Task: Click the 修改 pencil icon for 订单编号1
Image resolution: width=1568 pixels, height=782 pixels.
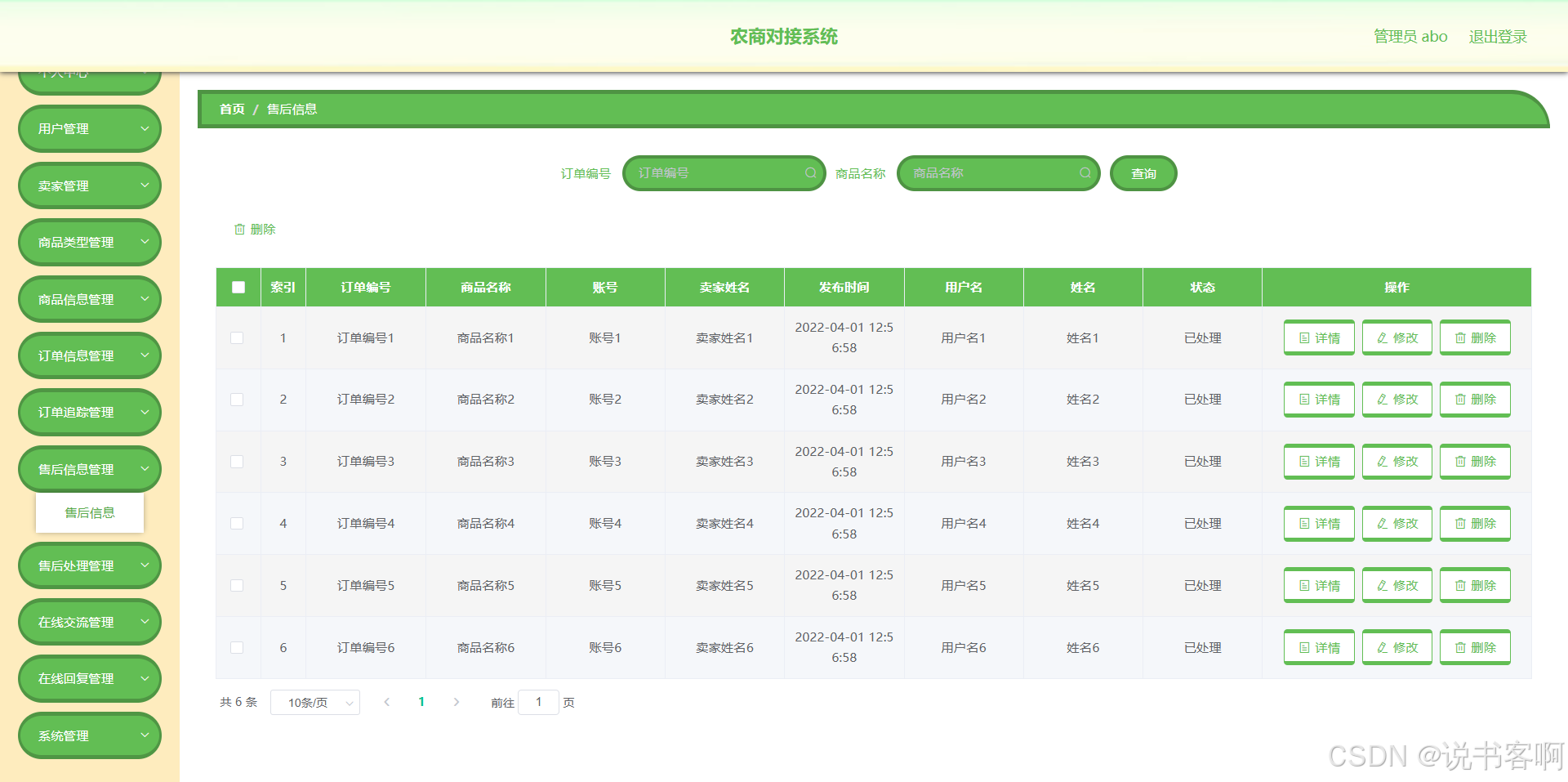Action: pyautogui.click(x=1383, y=338)
